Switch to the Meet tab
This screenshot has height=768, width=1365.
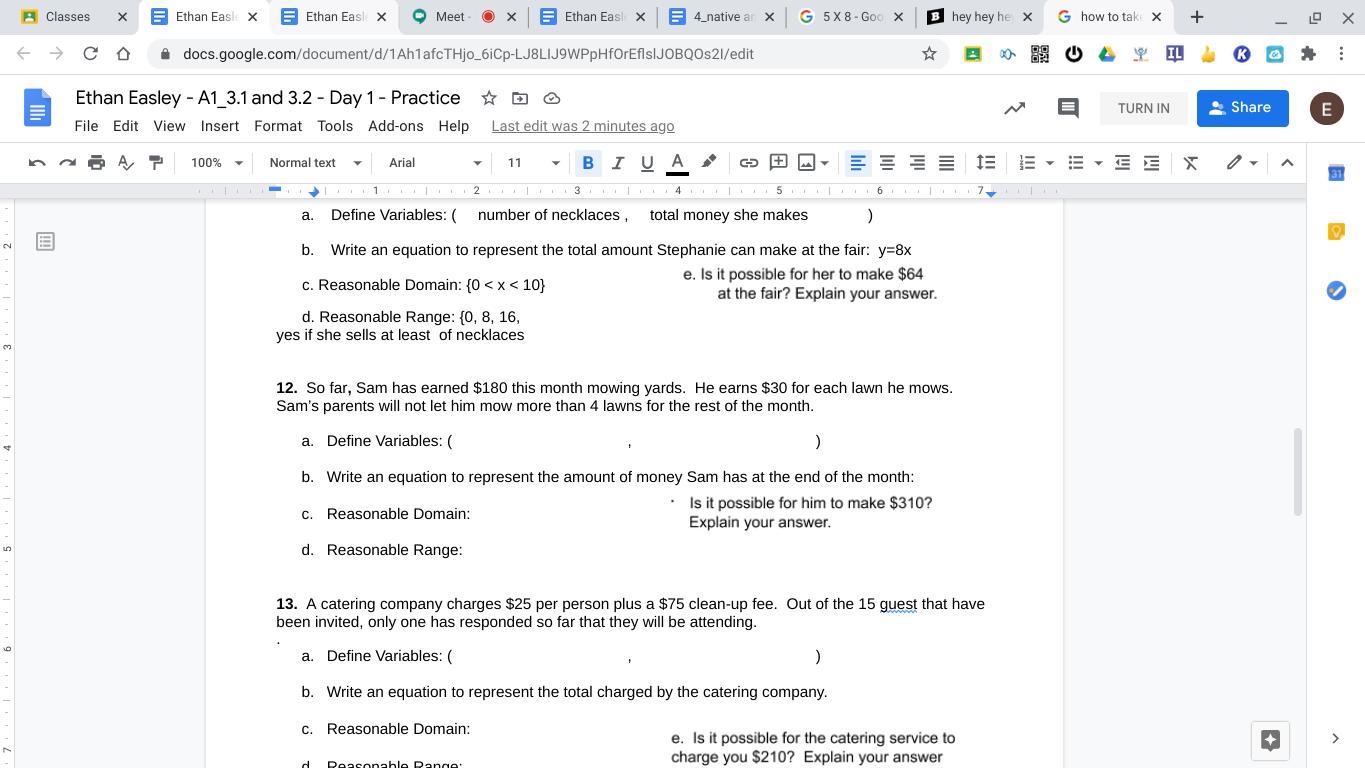pos(465,17)
